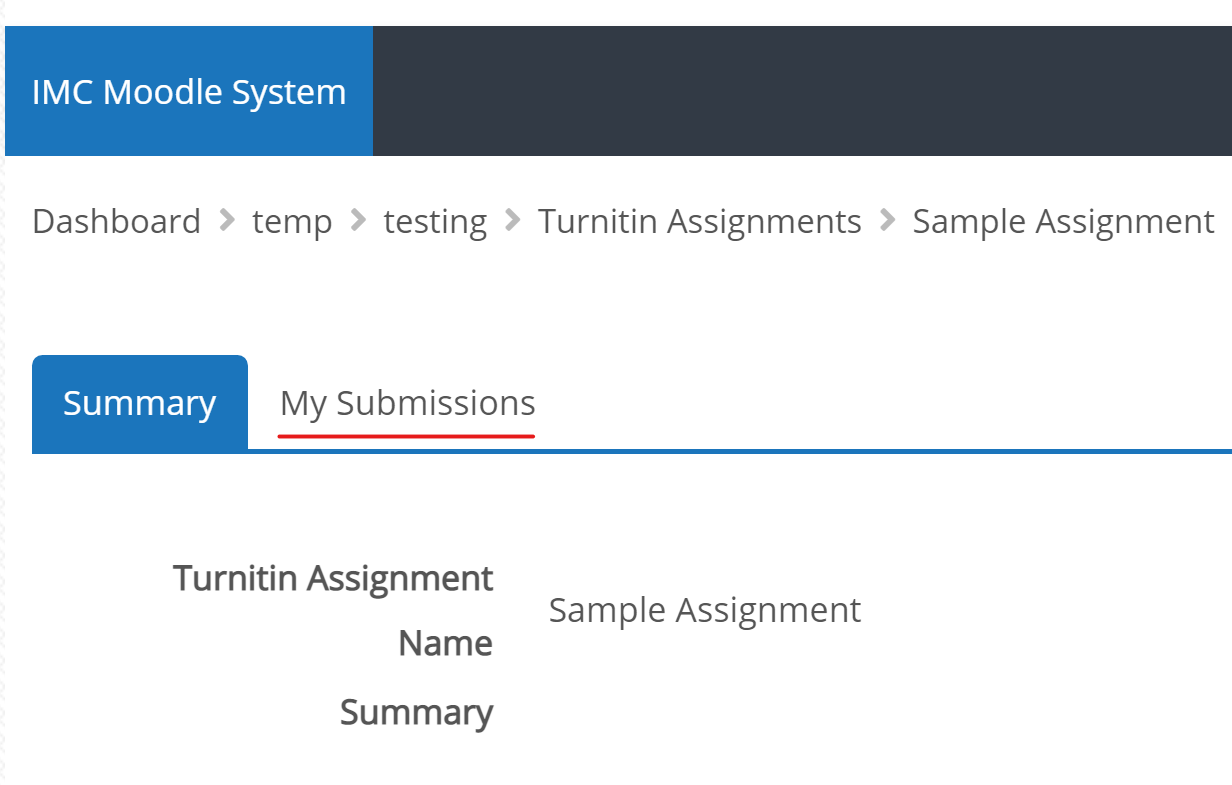Switch to the My Submissions tab

tap(406, 402)
